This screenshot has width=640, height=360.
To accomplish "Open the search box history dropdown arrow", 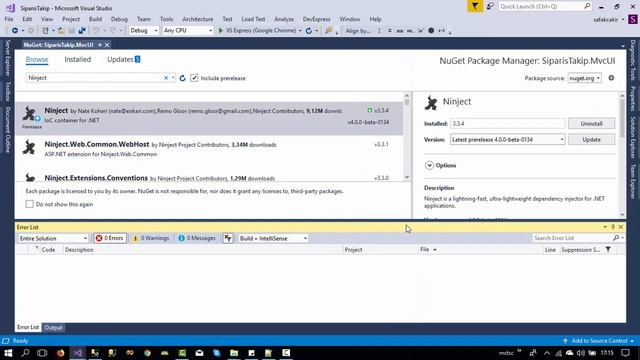I will pyautogui.click(x=173, y=78).
